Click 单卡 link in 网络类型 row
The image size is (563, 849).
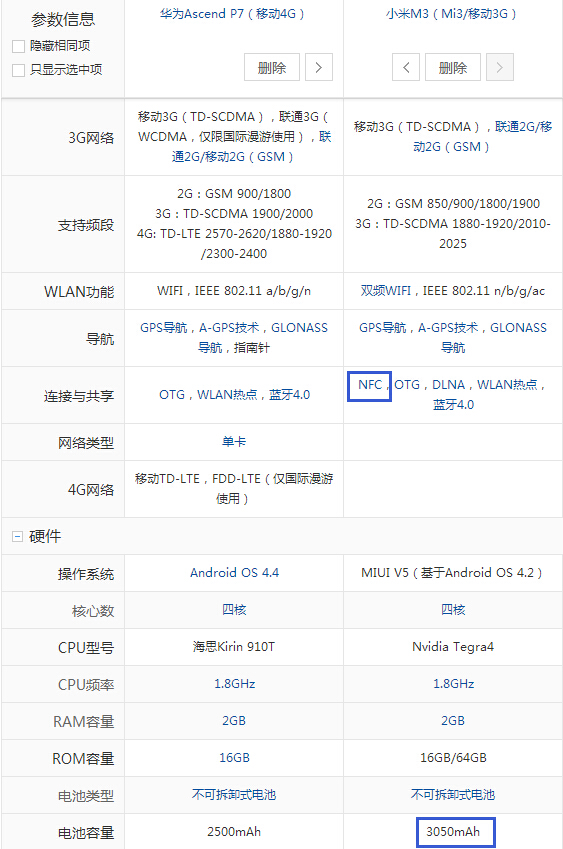pyautogui.click(x=234, y=442)
